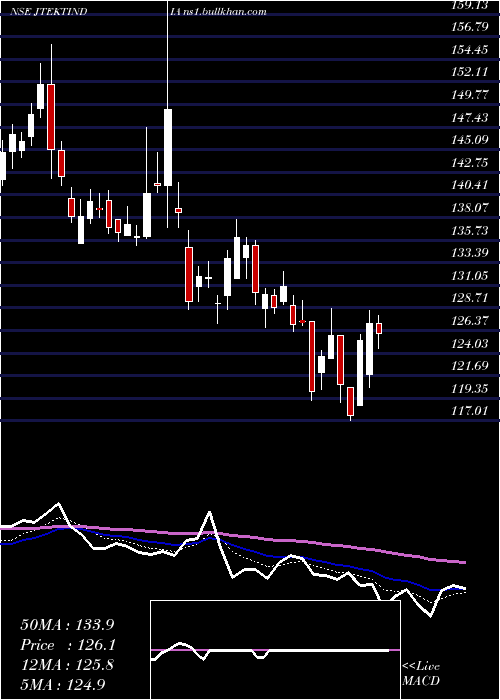Click the 135.73 price axis label
500x700 pixels.
(x=470, y=230)
